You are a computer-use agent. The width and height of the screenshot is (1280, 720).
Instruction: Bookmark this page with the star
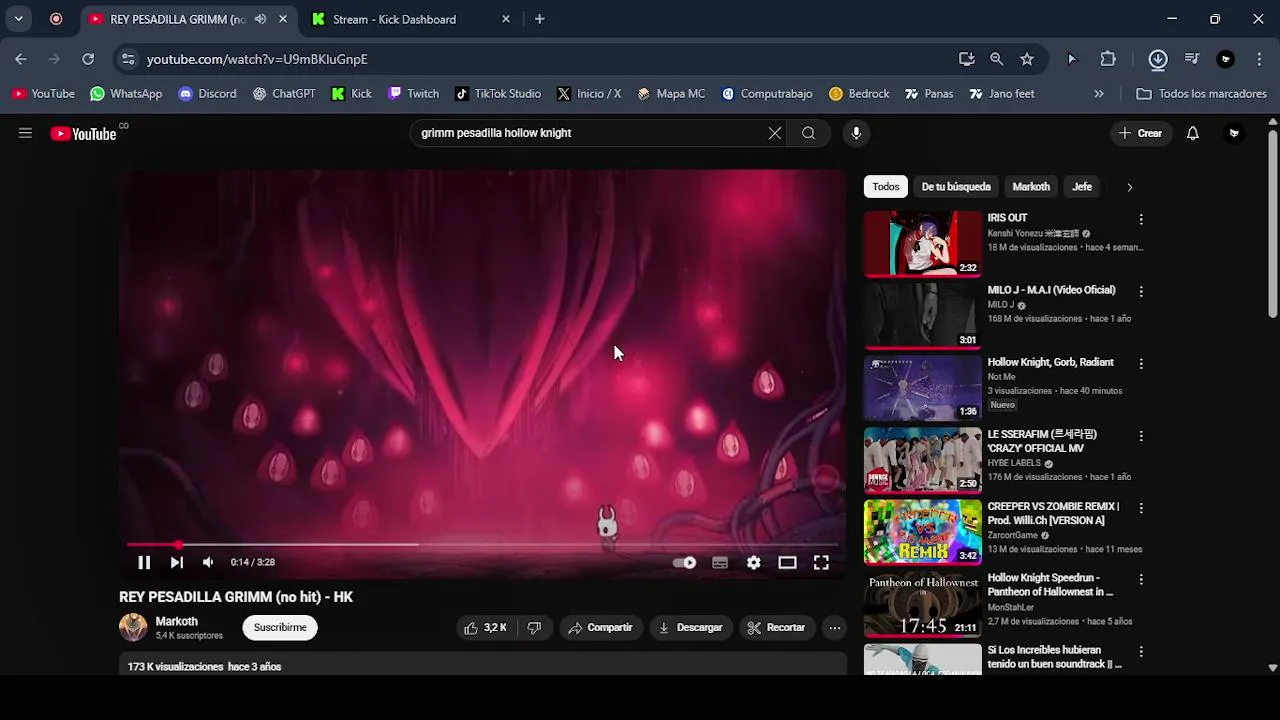pyautogui.click(x=1027, y=59)
